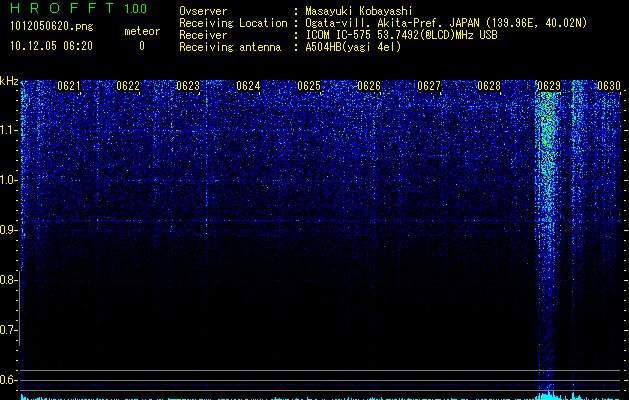Click the 0622 time marker
Image resolution: width=629 pixels, height=400 pixels.
(x=128, y=86)
